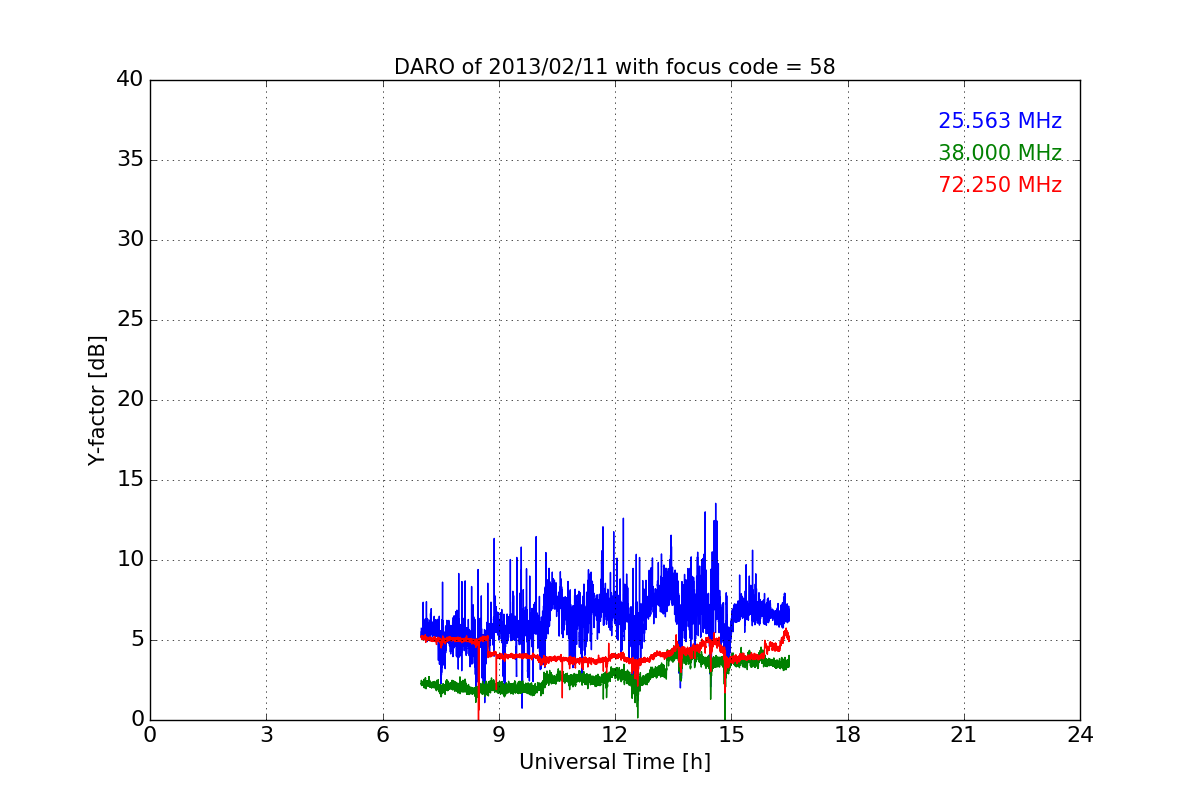
Task: Click y-axis tick label 40
Action: [x=130, y=80]
